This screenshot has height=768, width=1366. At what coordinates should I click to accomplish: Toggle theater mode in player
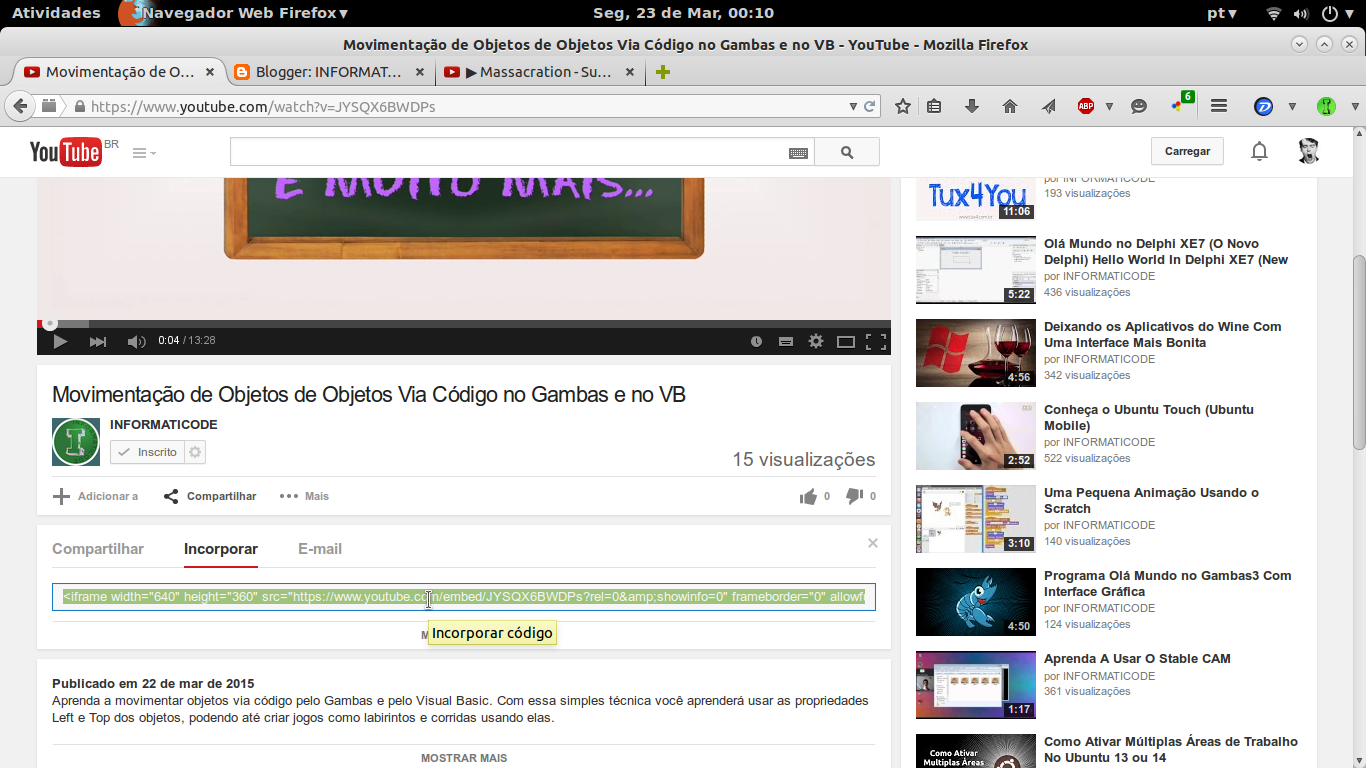pos(846,341)
